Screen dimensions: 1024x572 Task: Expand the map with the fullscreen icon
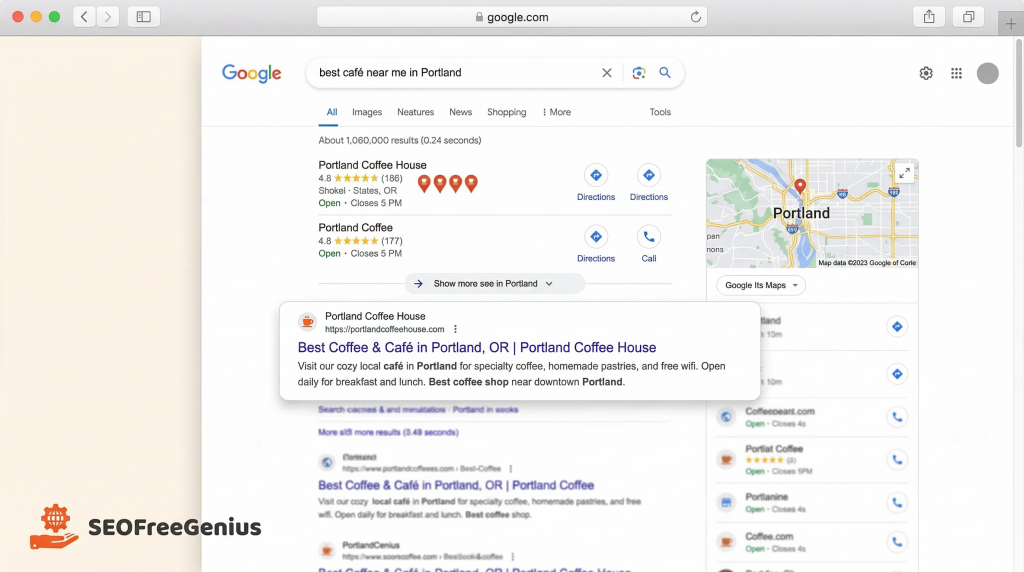click(x=904, y=173)
